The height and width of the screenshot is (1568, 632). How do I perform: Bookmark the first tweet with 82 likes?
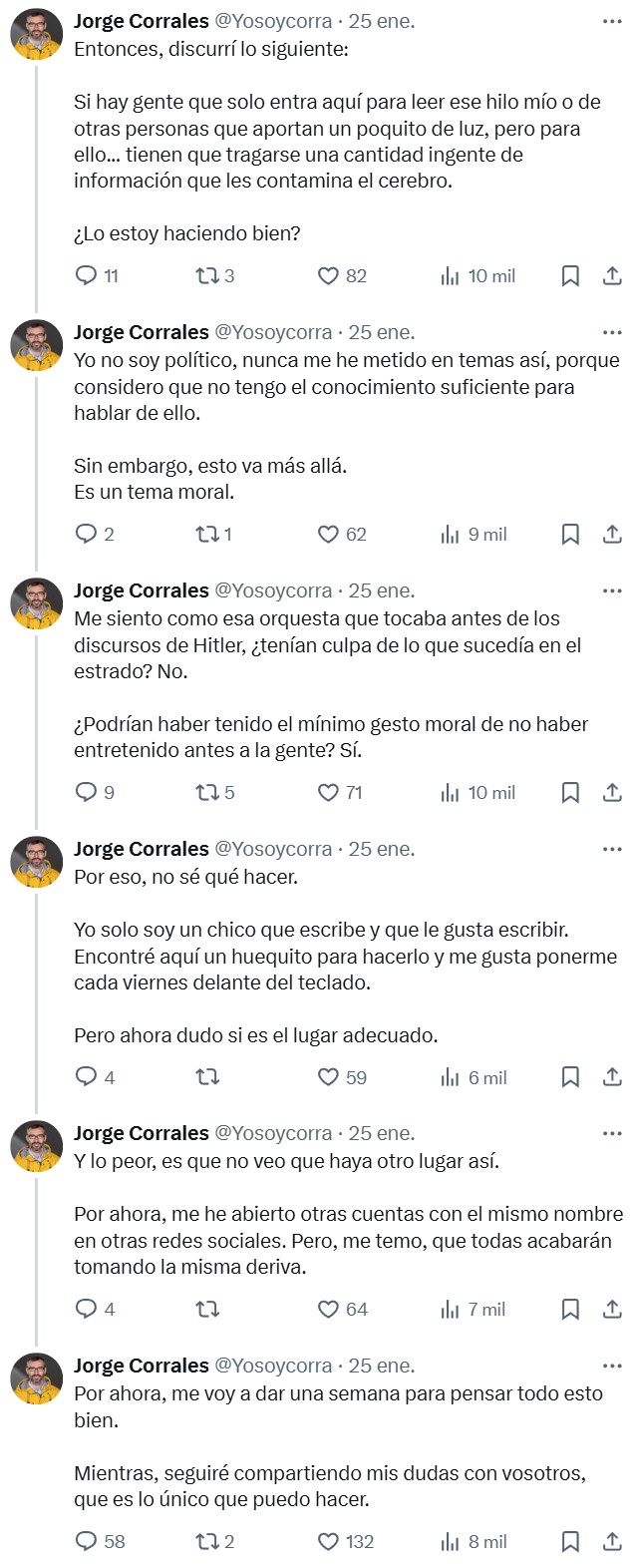(x=570, y=276)
